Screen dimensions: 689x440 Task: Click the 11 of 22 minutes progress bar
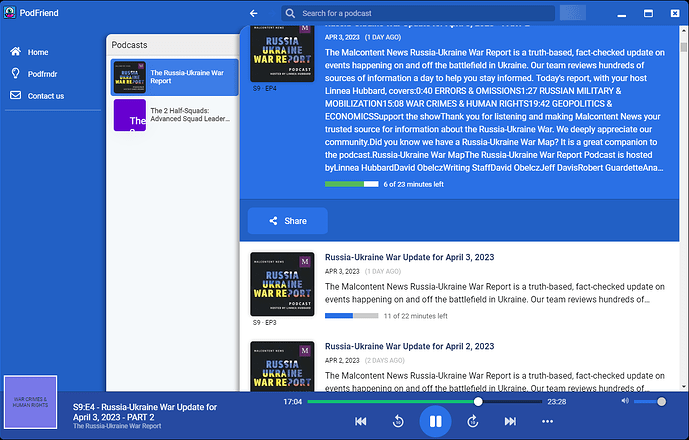coord(352,316)
